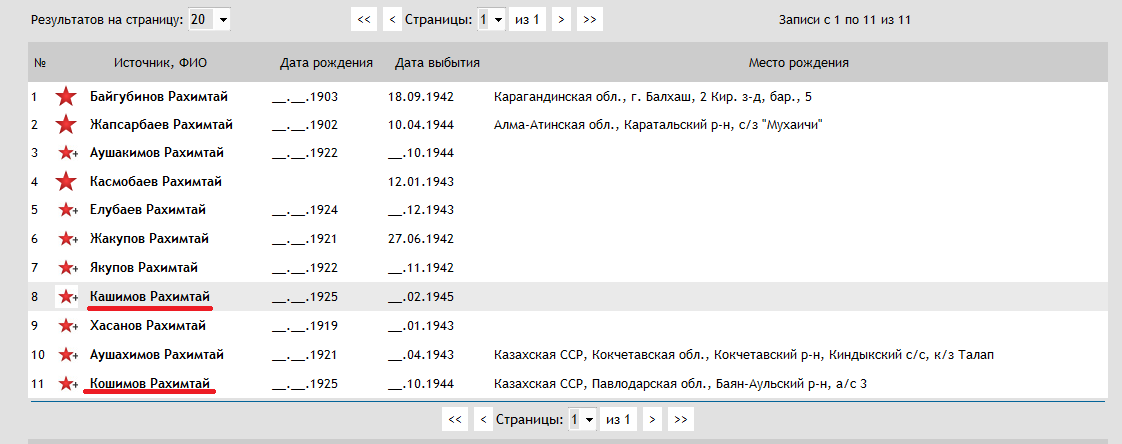
Task: Click departure date 18.09.1942
Action: click(x=421, y=97)
